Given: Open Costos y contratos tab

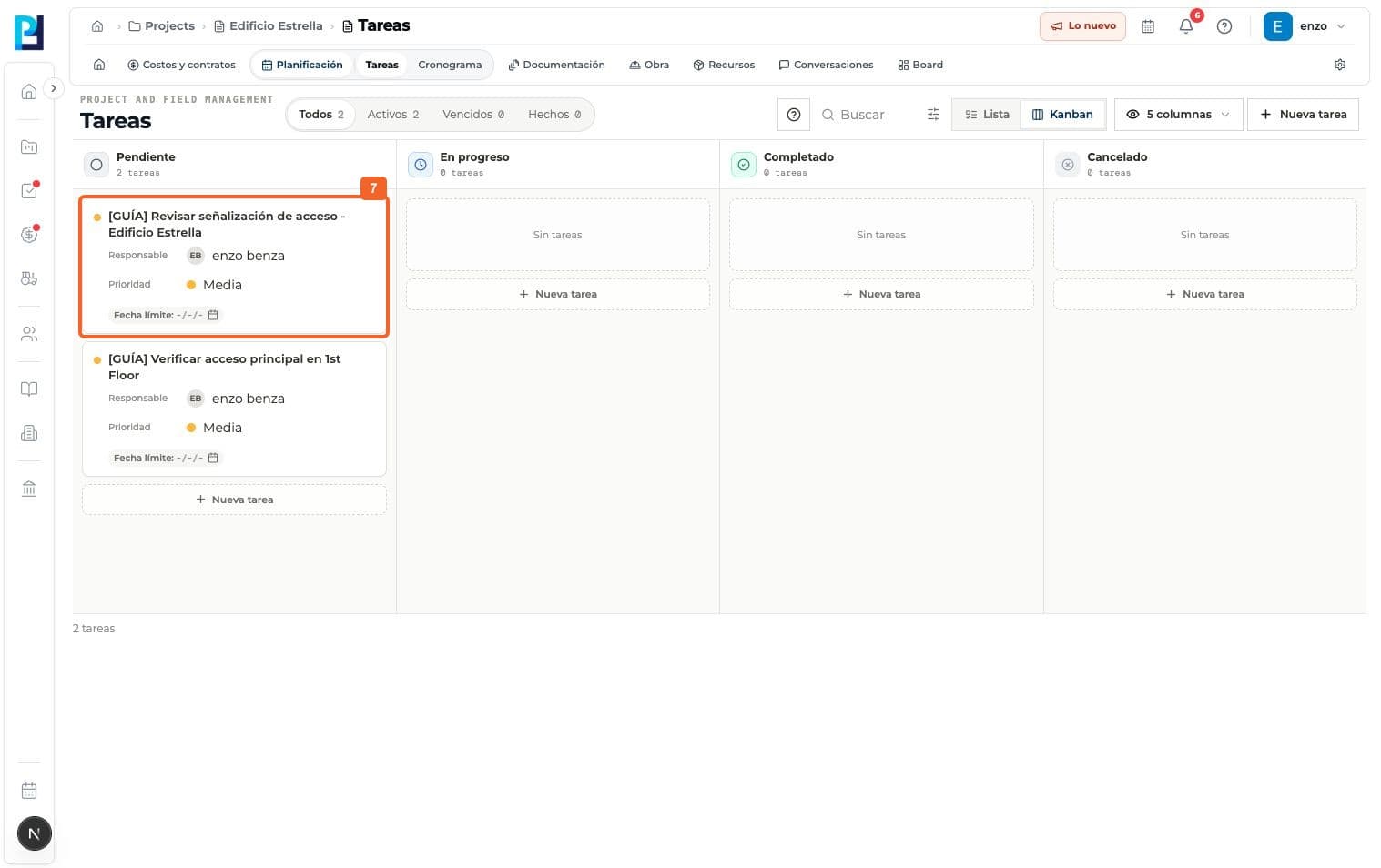Looking at the screenshot, I should coord(182,65).
